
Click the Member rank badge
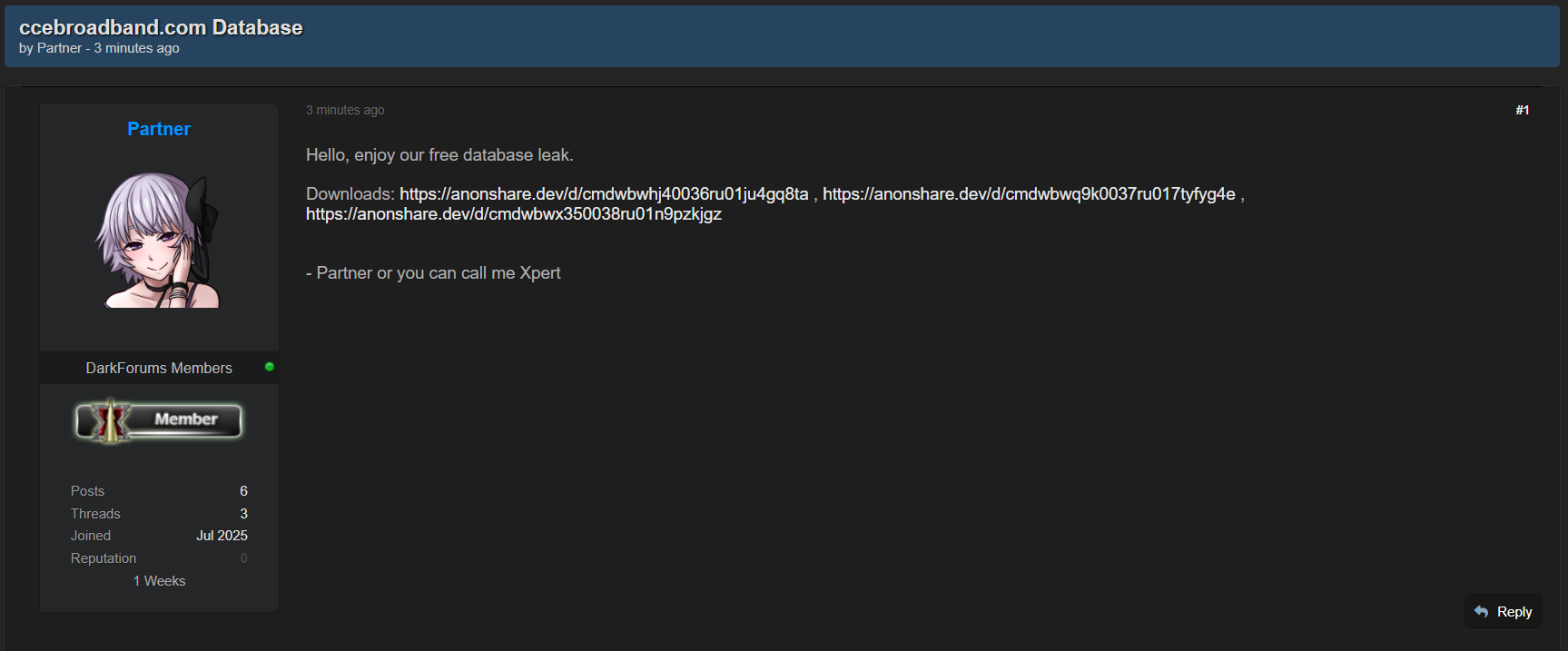(159, 420)
